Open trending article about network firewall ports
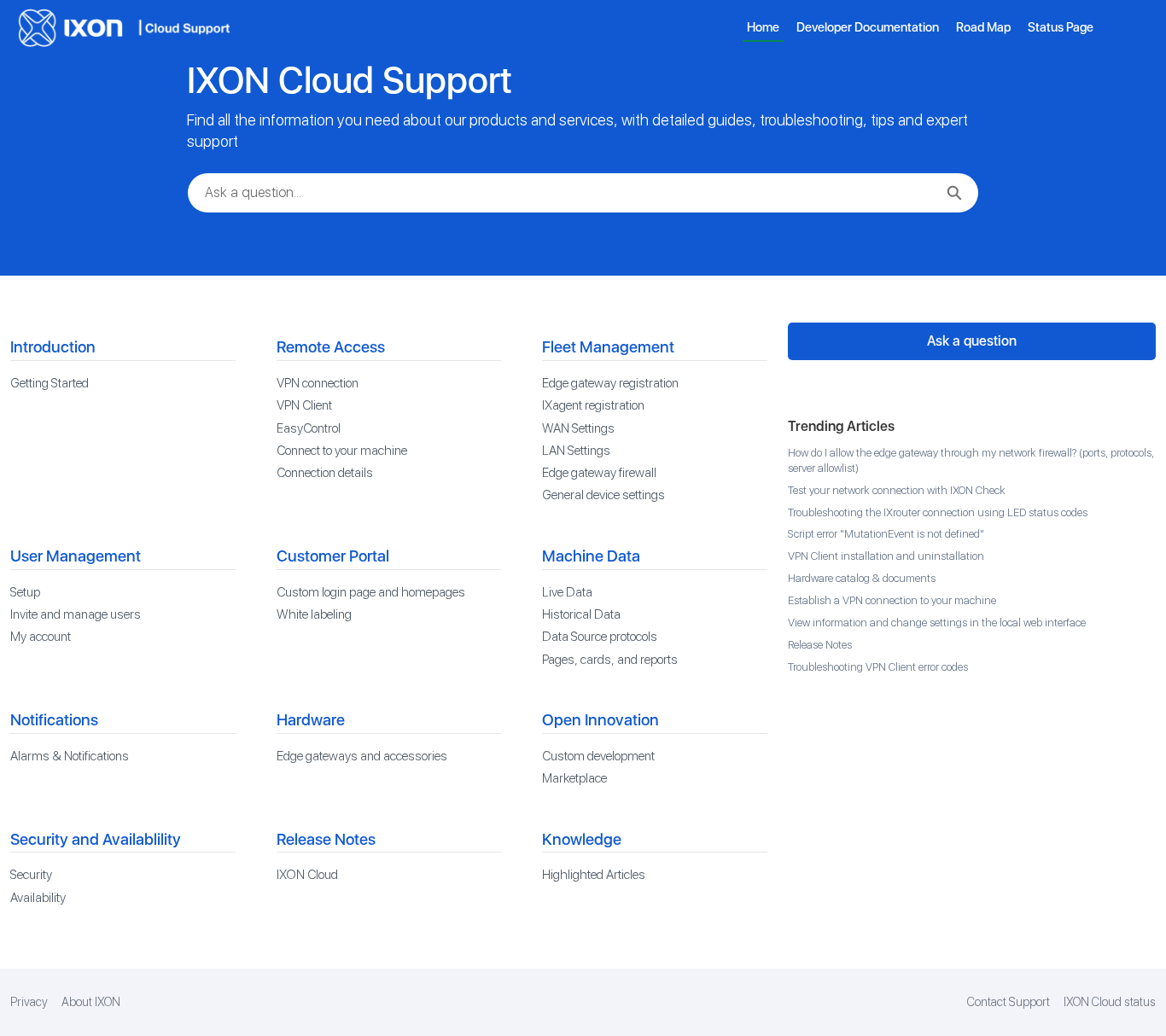Screen dimensions: 1166x1036 (x=971, y=461)
